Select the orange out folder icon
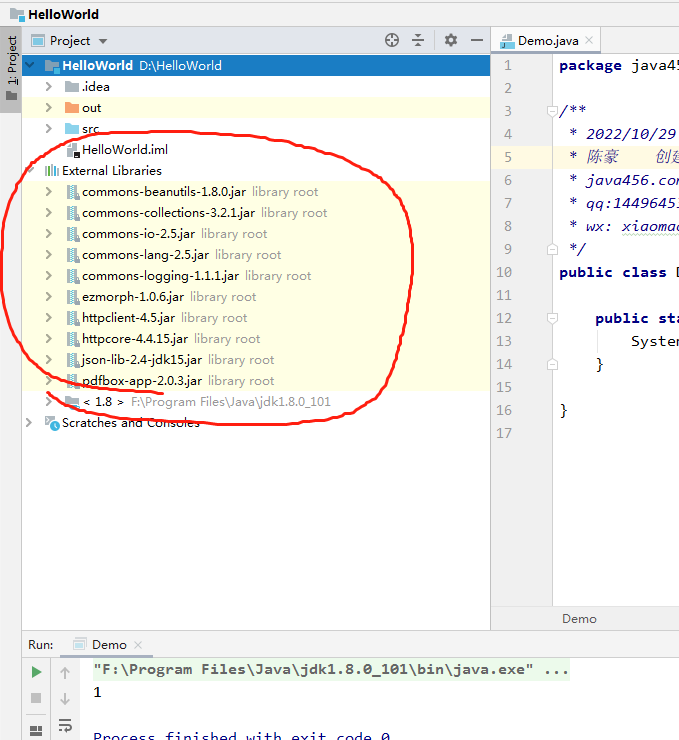 tap(72, 108)
